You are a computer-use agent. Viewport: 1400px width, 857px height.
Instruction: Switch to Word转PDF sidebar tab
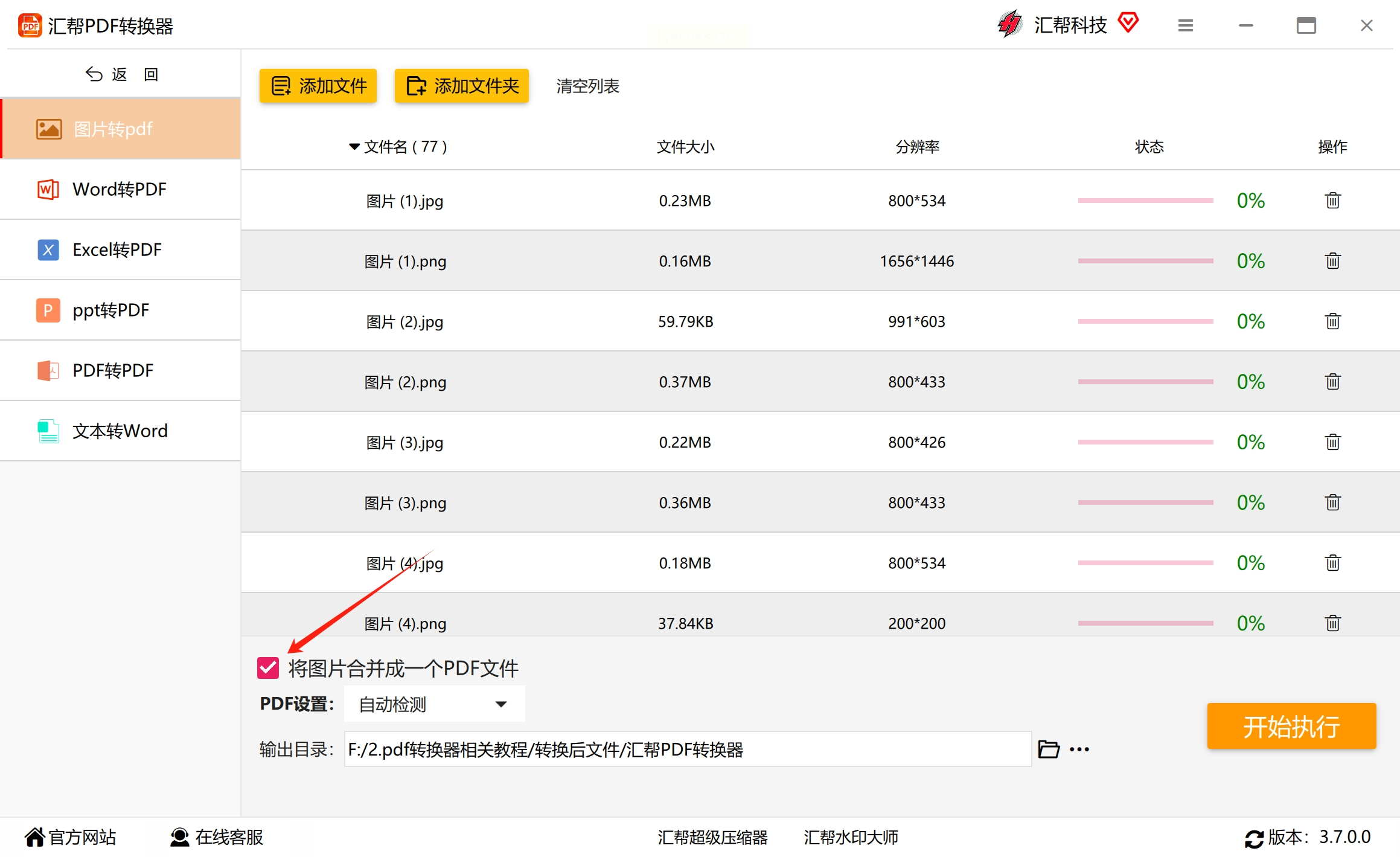(120, 189)
